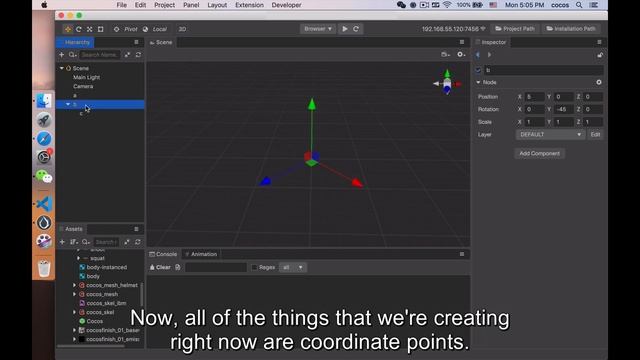Viewport: 640px width, 360px height.
Task: Open Assets sort options dropdown
Action: [x=73, y=242]
